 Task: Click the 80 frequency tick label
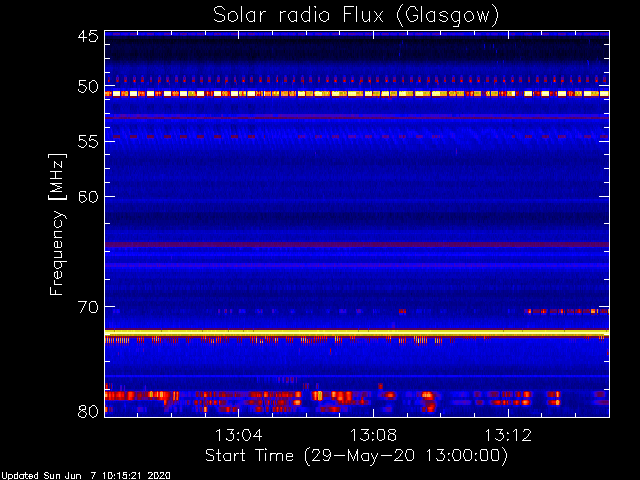pyautogui.click(x=88, y=411)
